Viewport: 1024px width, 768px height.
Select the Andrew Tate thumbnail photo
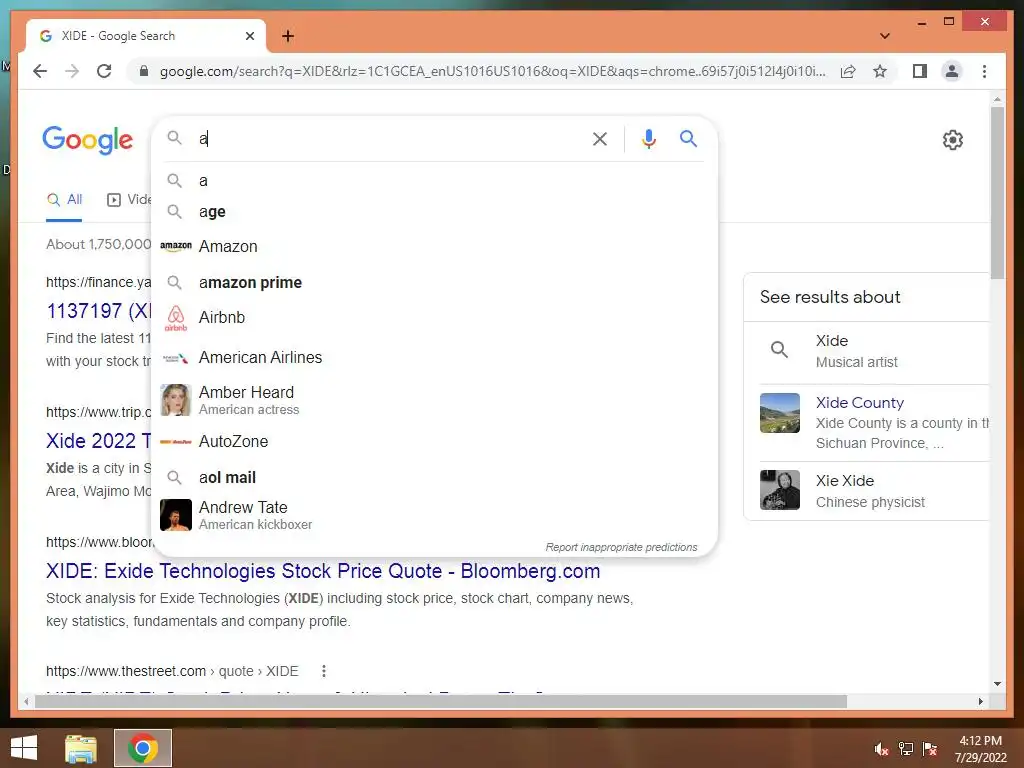176,515
